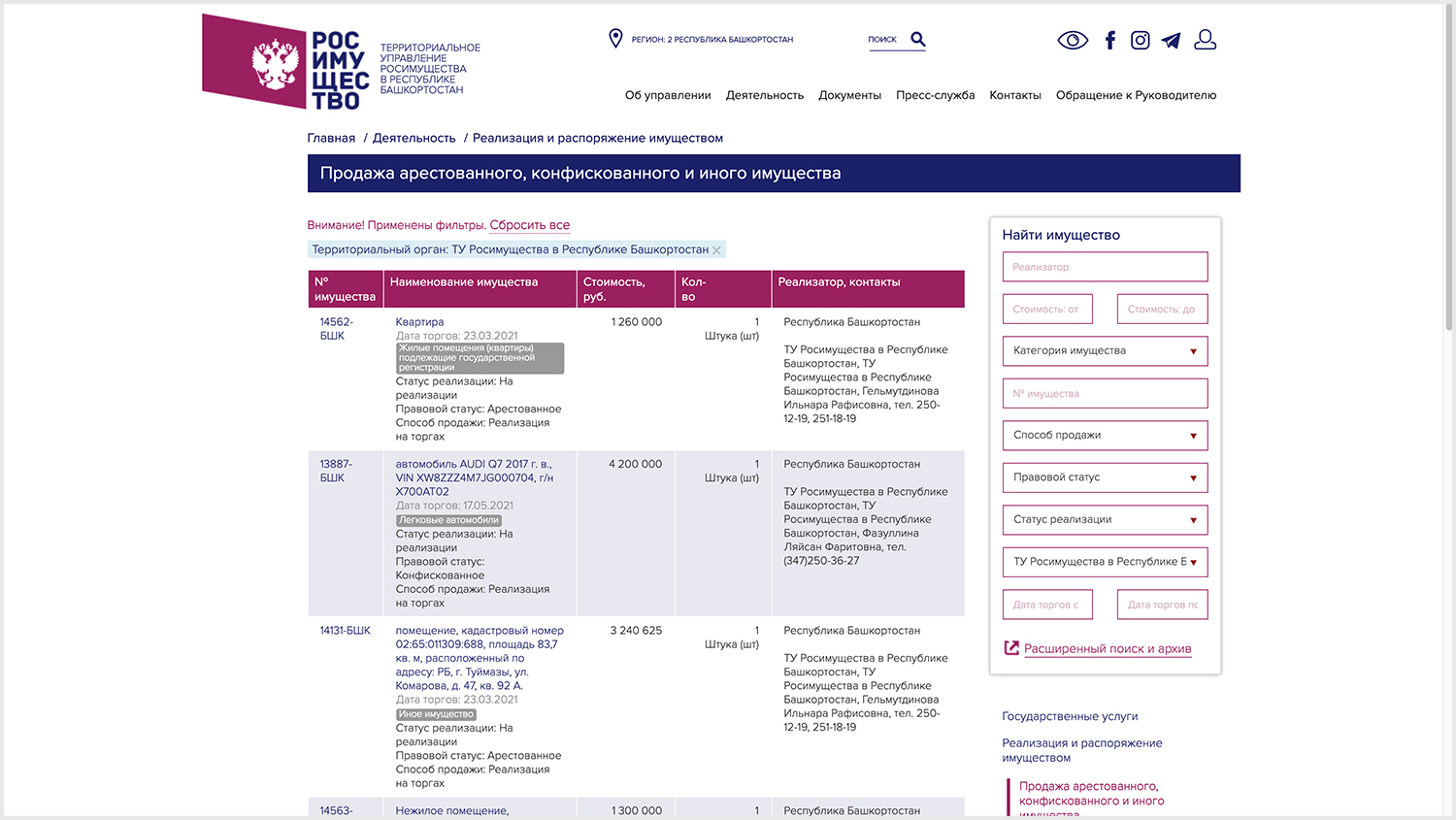This screenshot has height=820, width=1456.
Task: Click Сбросить все filters link
Action: point(529,225)
